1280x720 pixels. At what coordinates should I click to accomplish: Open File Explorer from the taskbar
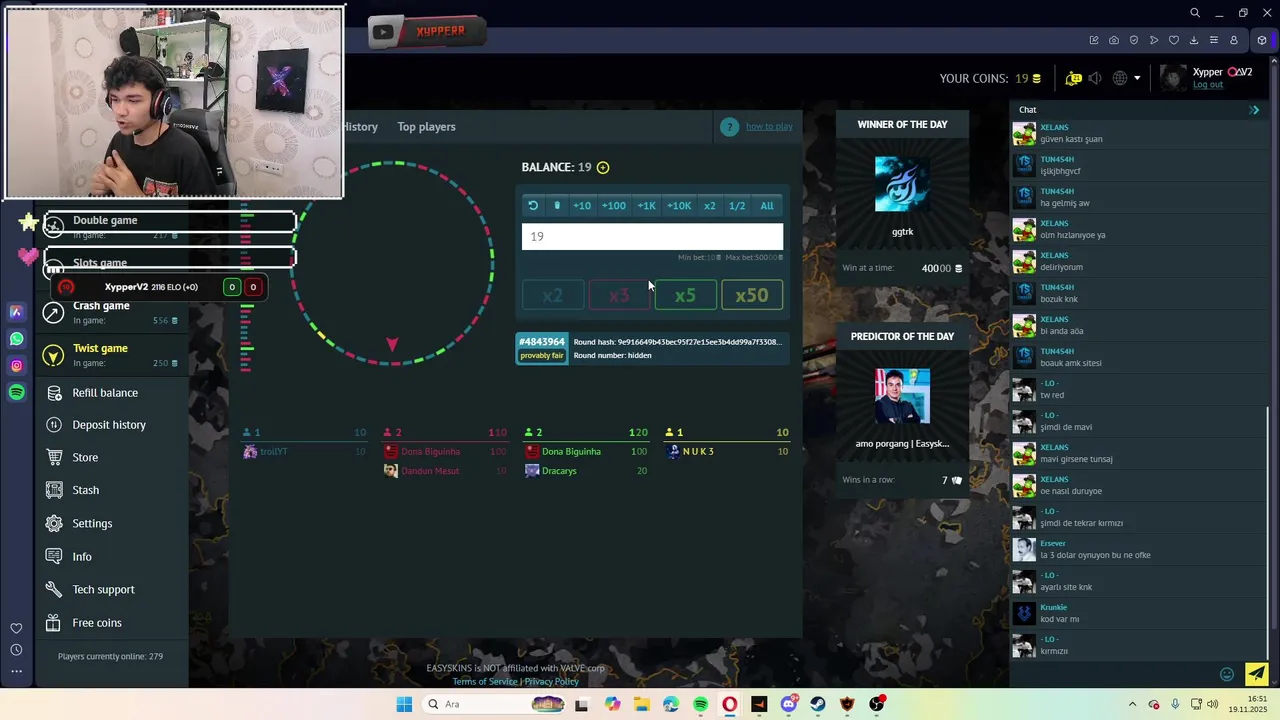(641, 704)
